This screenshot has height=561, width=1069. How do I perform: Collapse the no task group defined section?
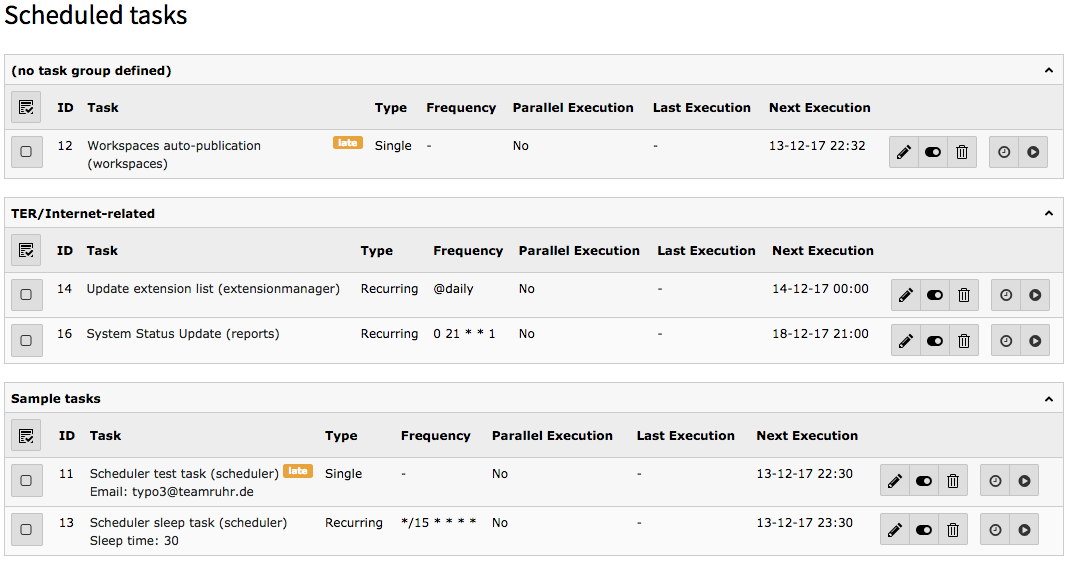pos(1049,71)
